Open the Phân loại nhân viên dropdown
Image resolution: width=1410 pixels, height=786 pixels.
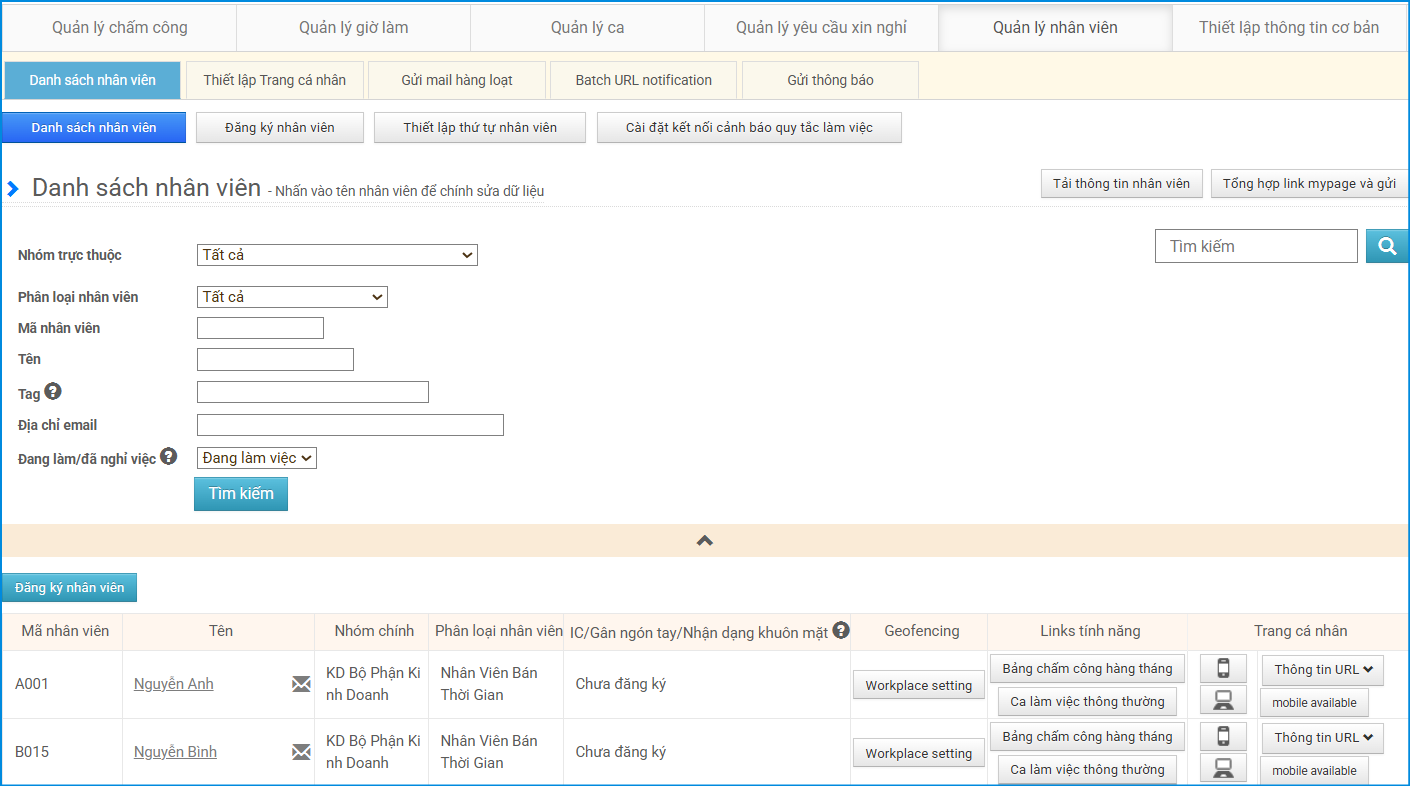point(292,297)
